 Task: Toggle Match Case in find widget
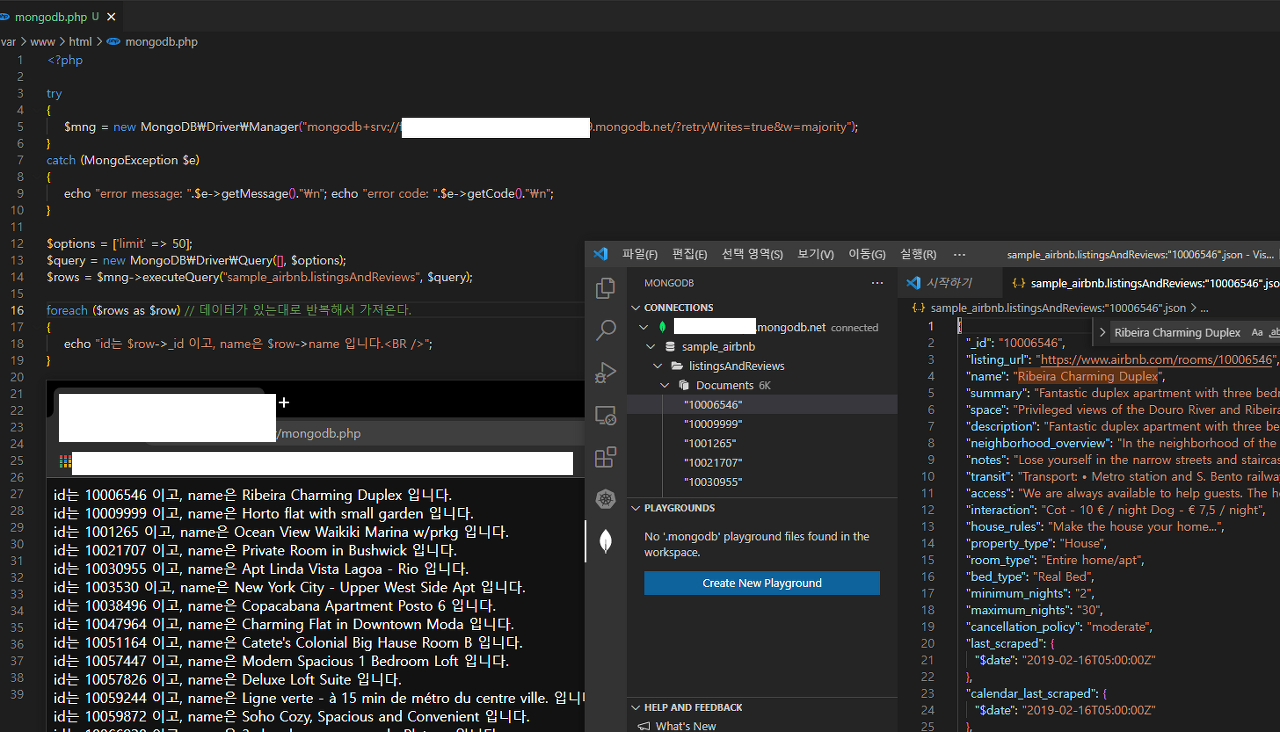1257,332
